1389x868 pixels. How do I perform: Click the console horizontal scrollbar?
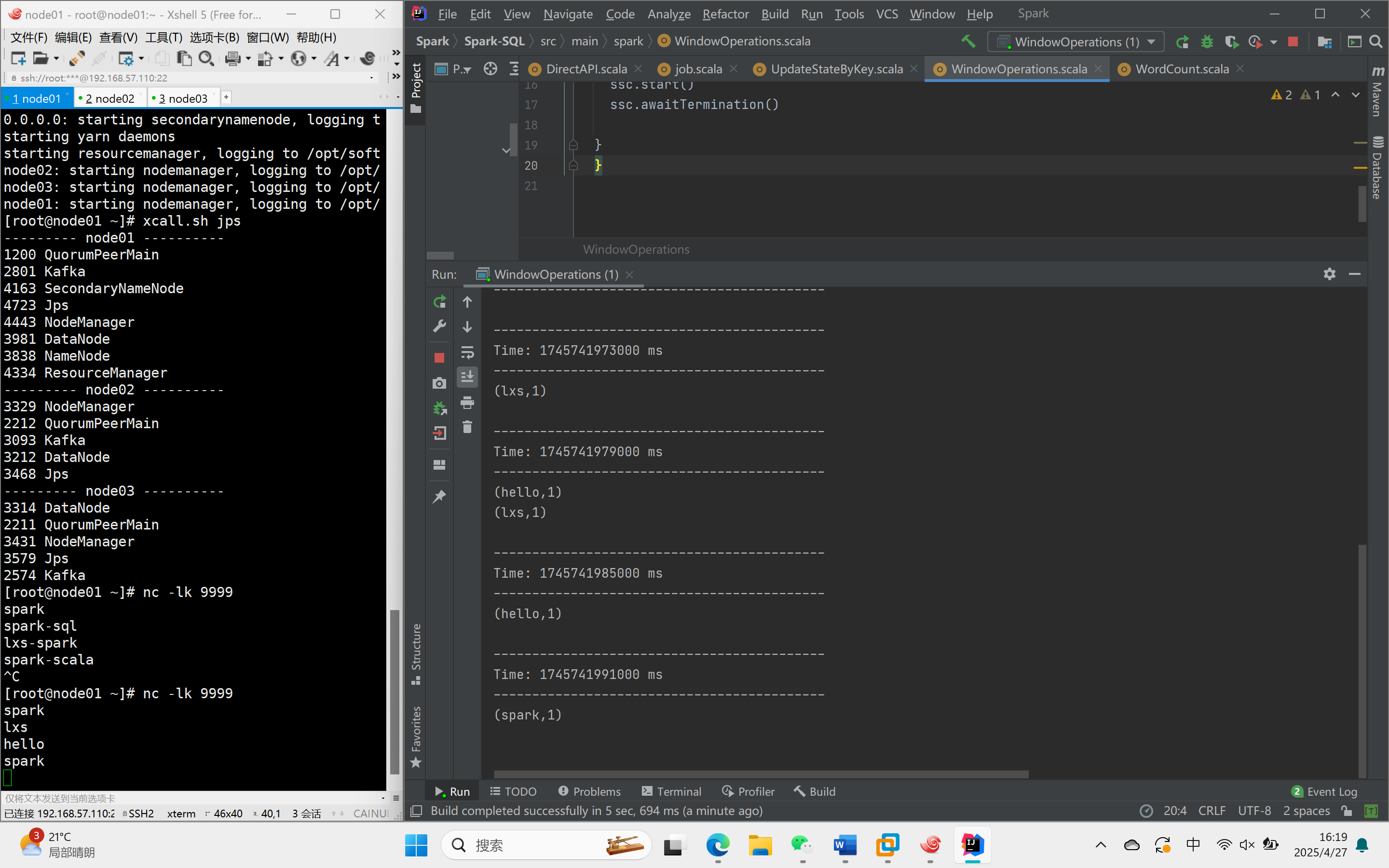761,774
